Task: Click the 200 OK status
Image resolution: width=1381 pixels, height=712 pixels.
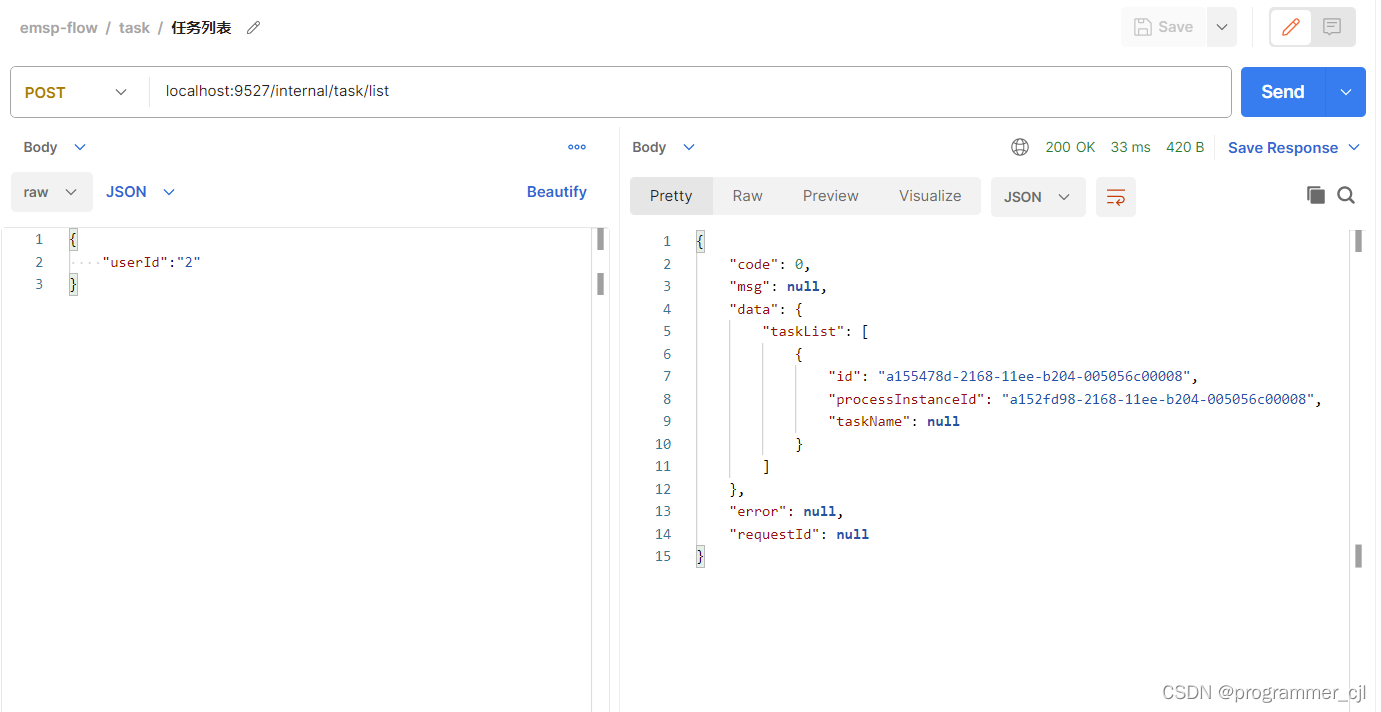Action: [1070, 147]
